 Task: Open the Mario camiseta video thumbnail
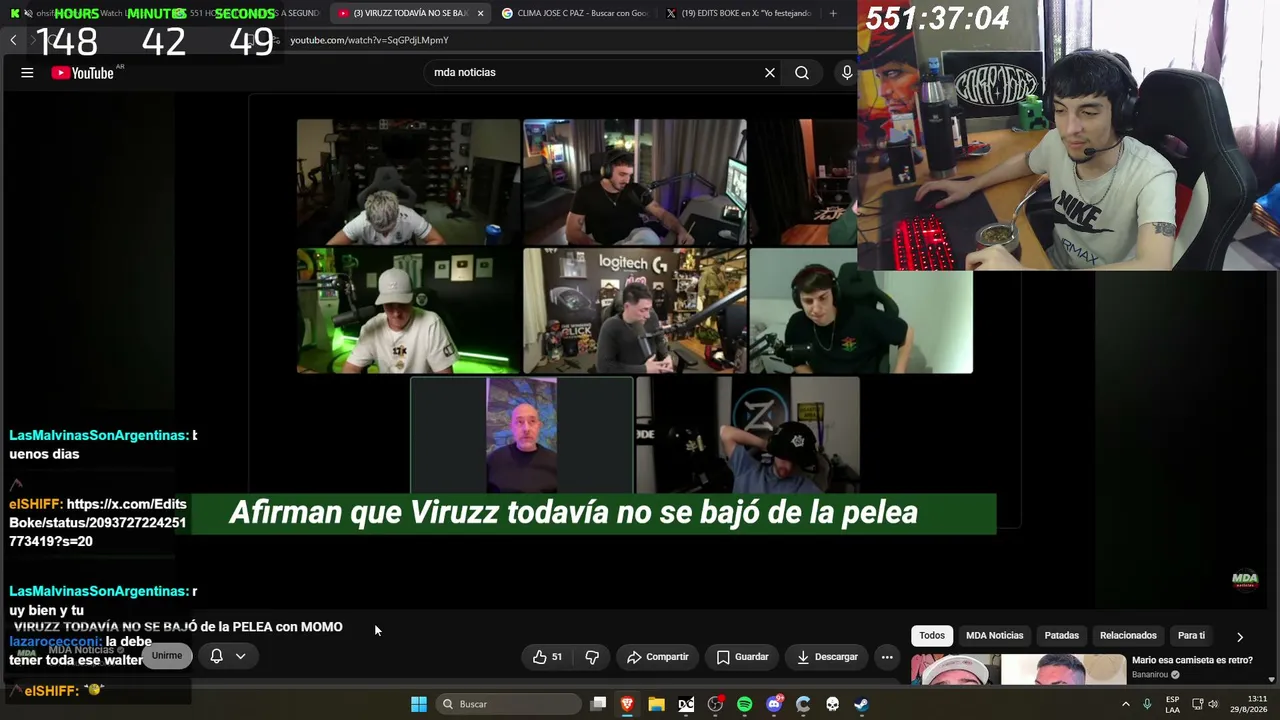tap(1018, 669)
